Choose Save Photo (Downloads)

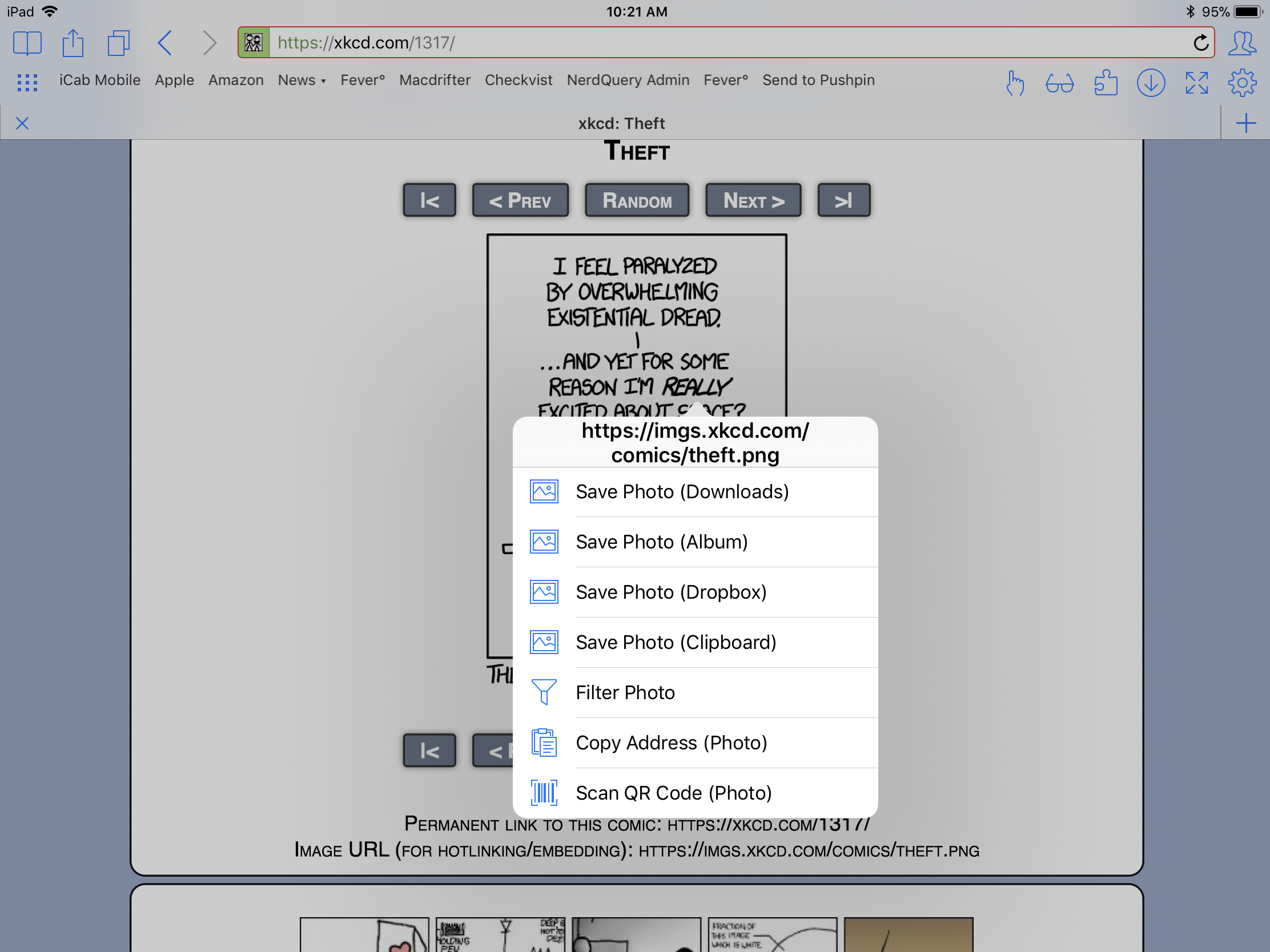pos(696,492)
